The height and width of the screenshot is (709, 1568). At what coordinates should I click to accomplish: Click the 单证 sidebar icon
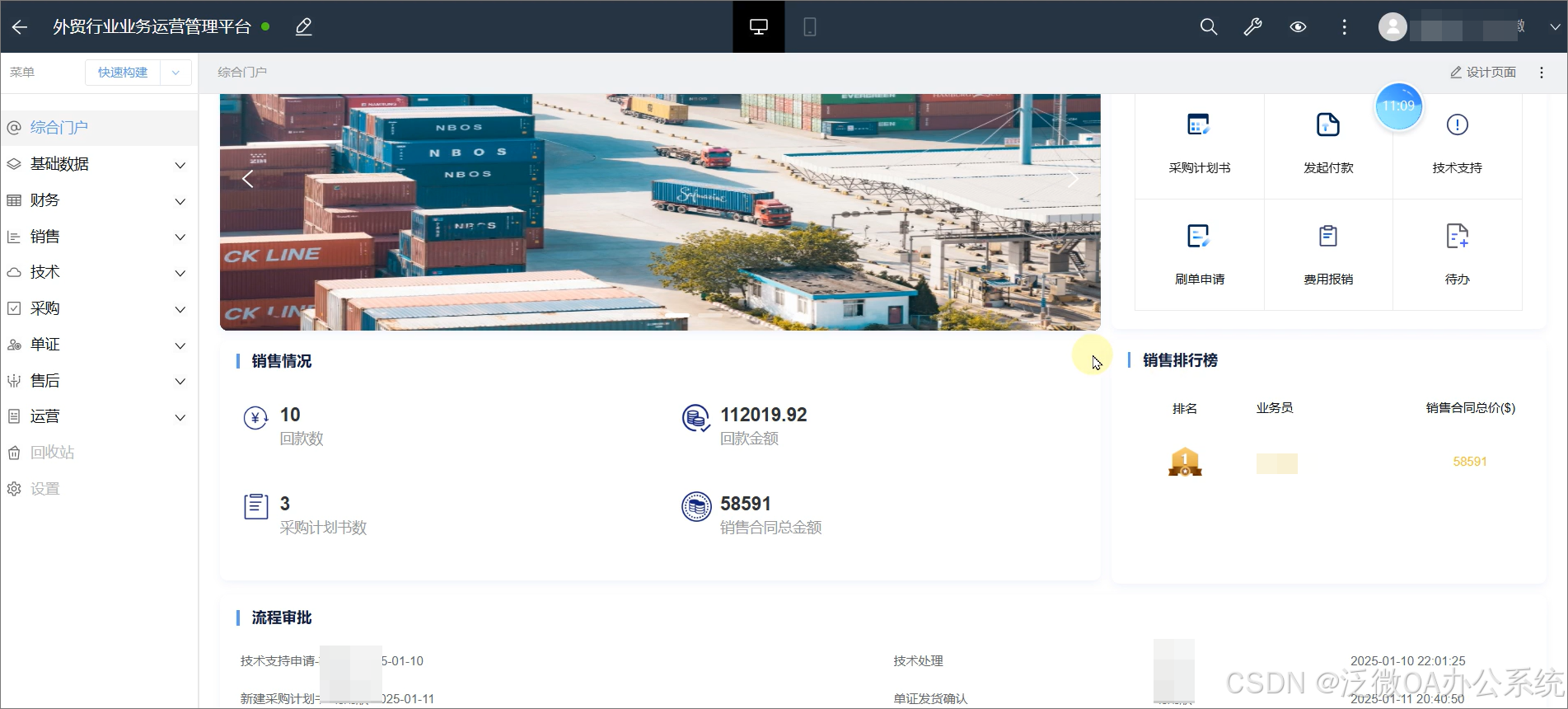coord(14,345)
